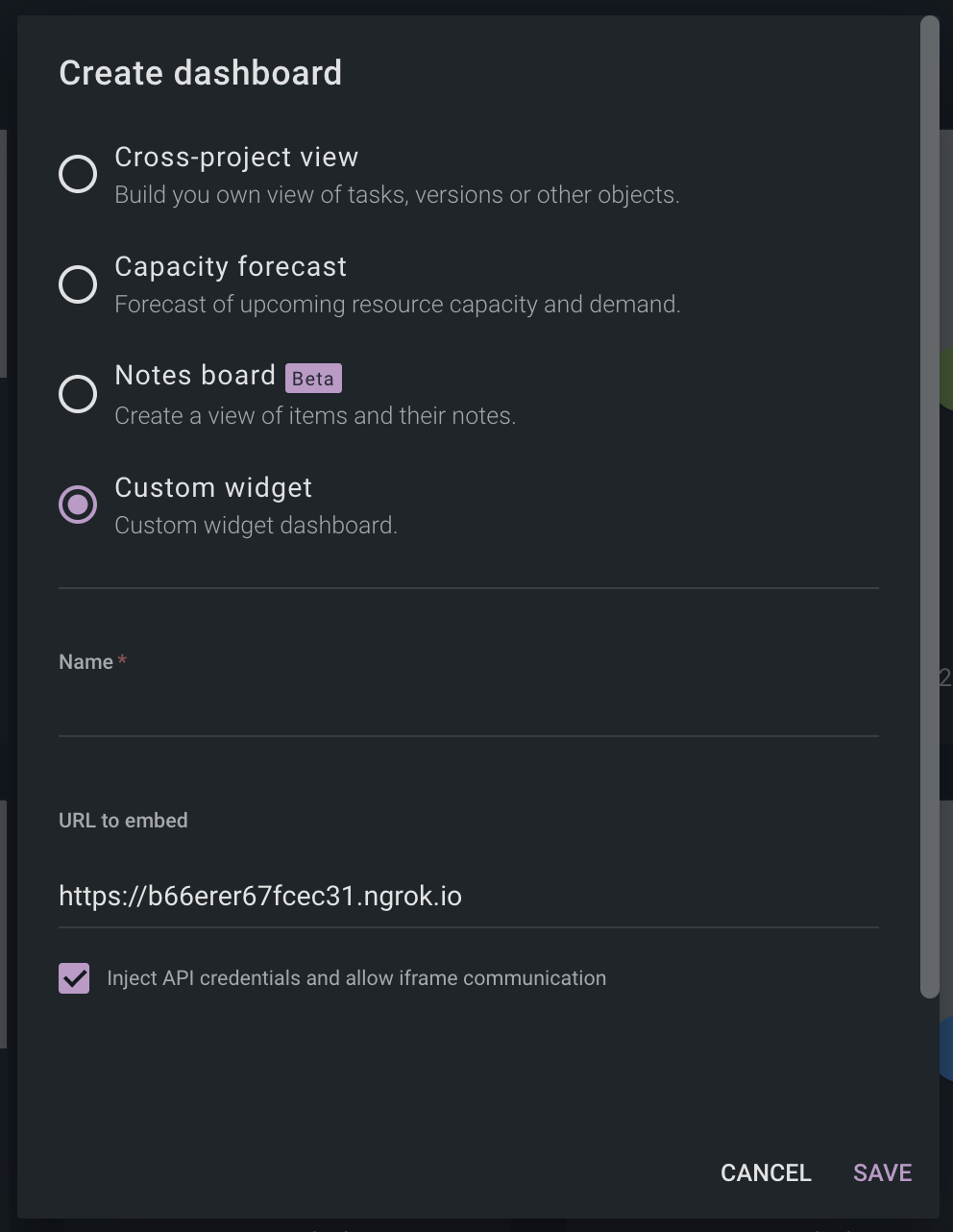
Task: Click the "Forecast of upcoming resource capacity" description
Action: pos(398,305)
